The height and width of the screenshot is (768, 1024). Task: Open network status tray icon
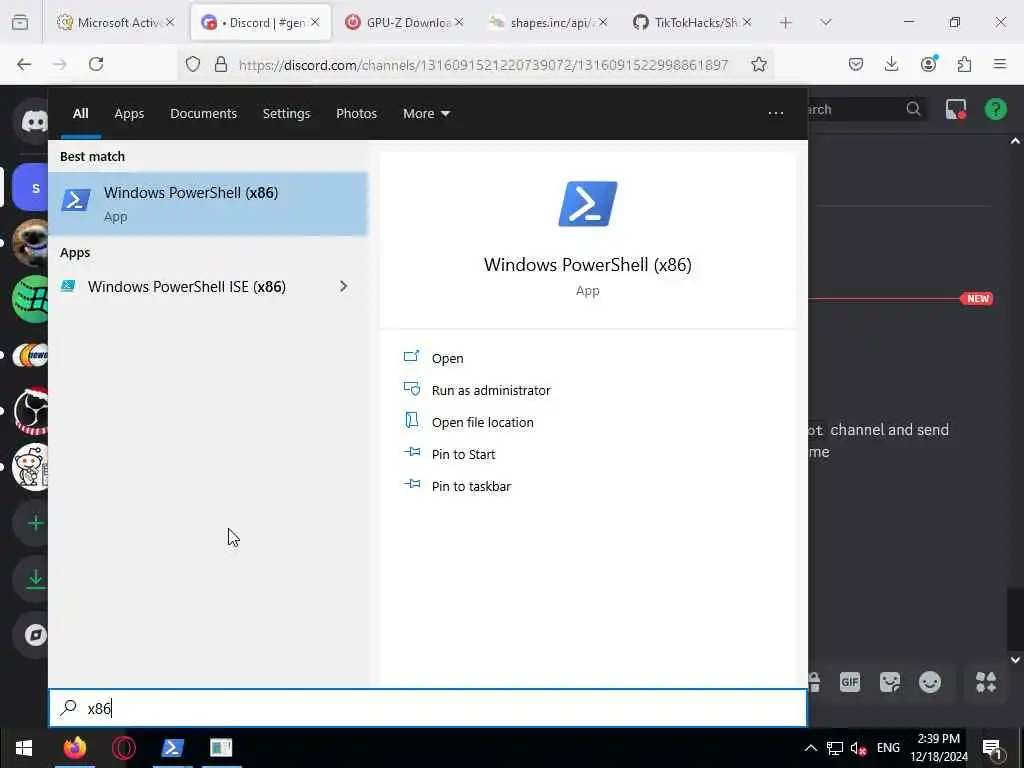point(835,748)
